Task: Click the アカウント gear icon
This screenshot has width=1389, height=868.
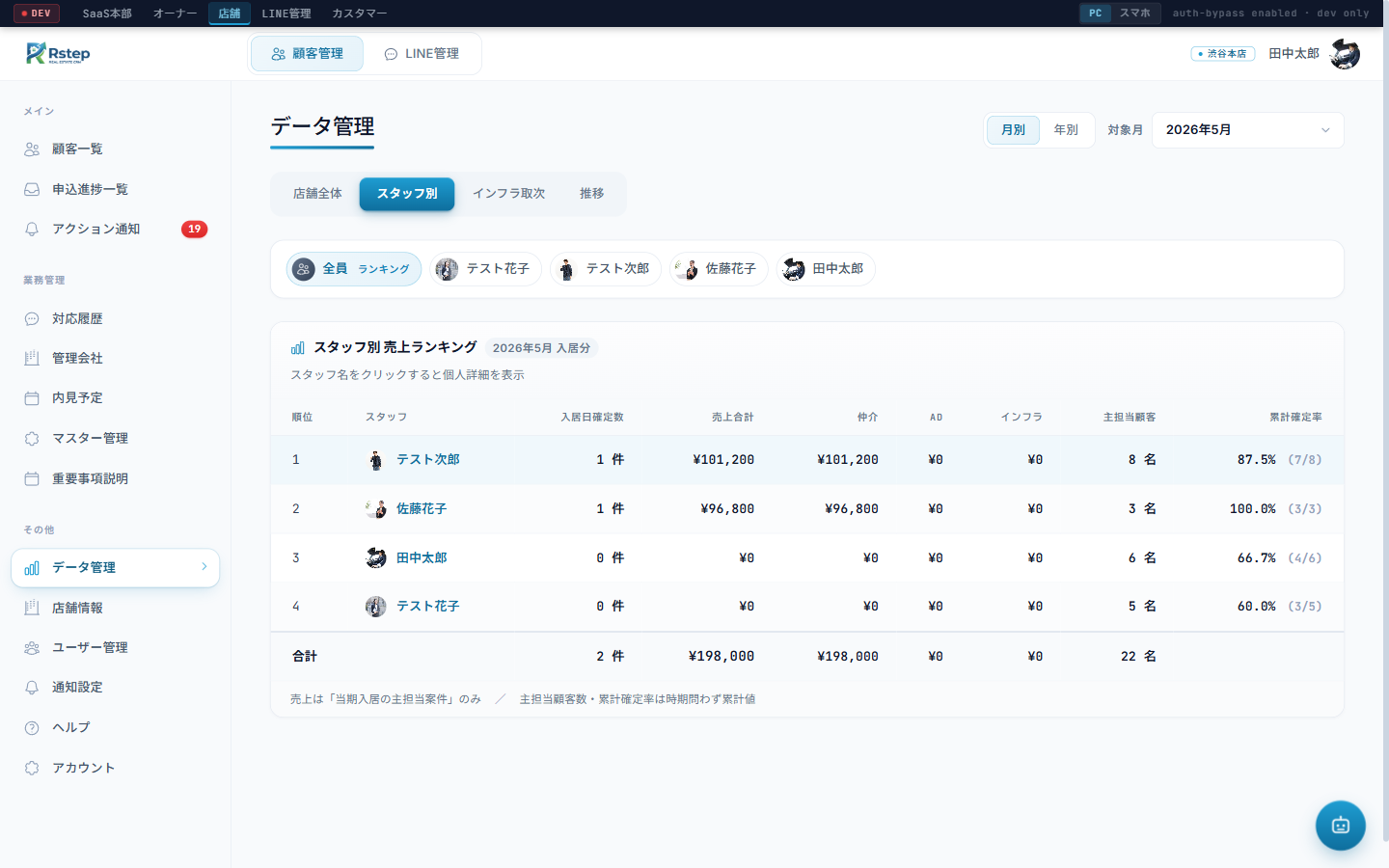Action: [32, 769]
